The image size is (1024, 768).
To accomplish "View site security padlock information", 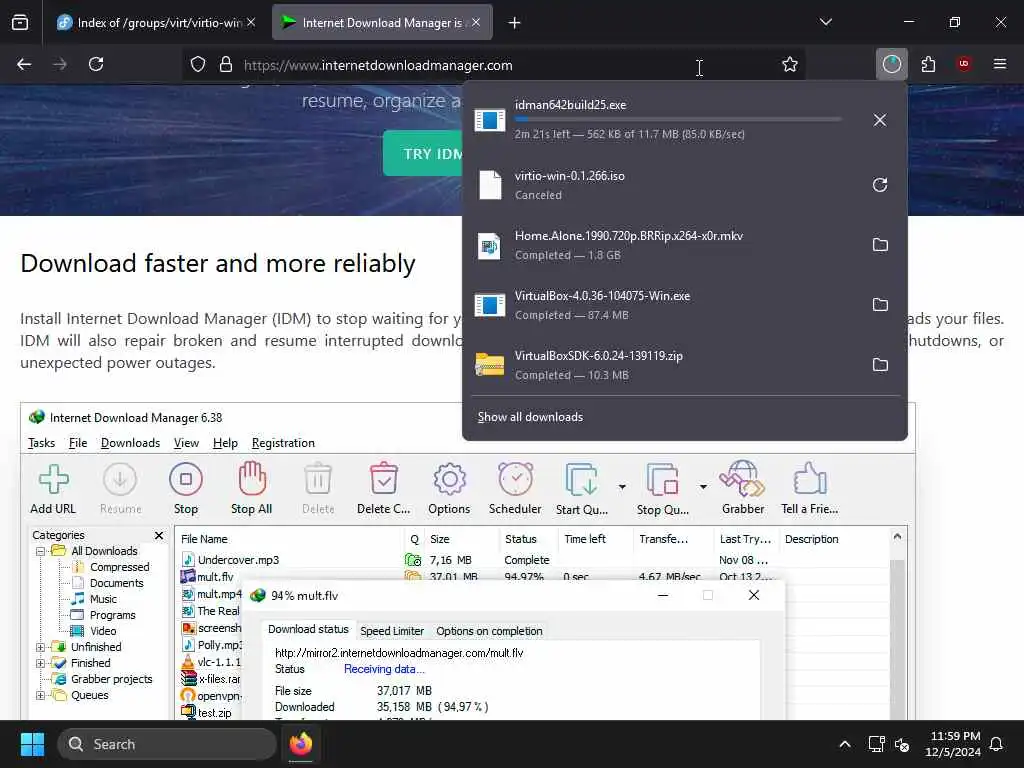I will click(226, 65).
